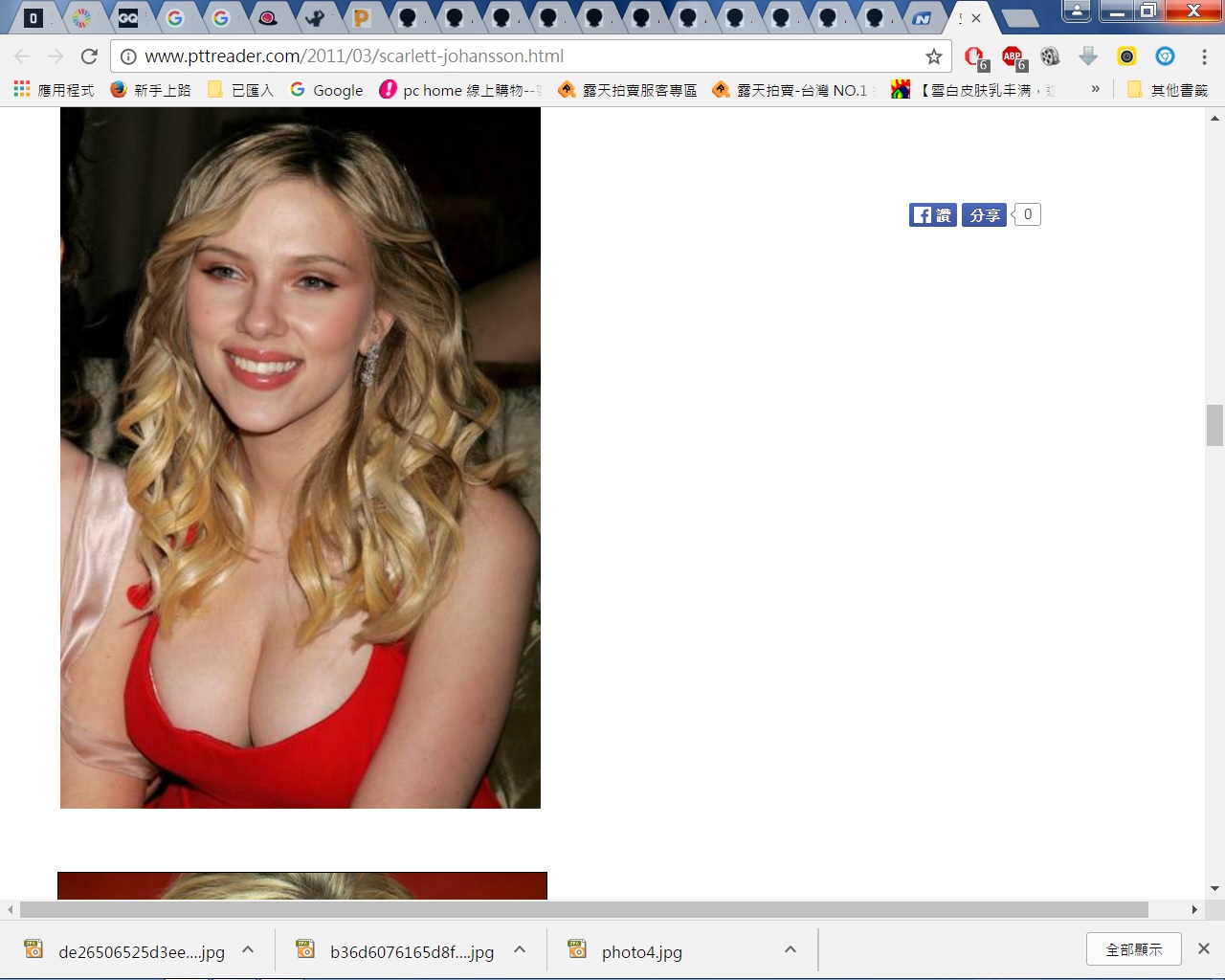The height and width of the screenshot is (980, 1225).
Task: Expand options for de26506525d3ee jpg download
Action: 248,949
